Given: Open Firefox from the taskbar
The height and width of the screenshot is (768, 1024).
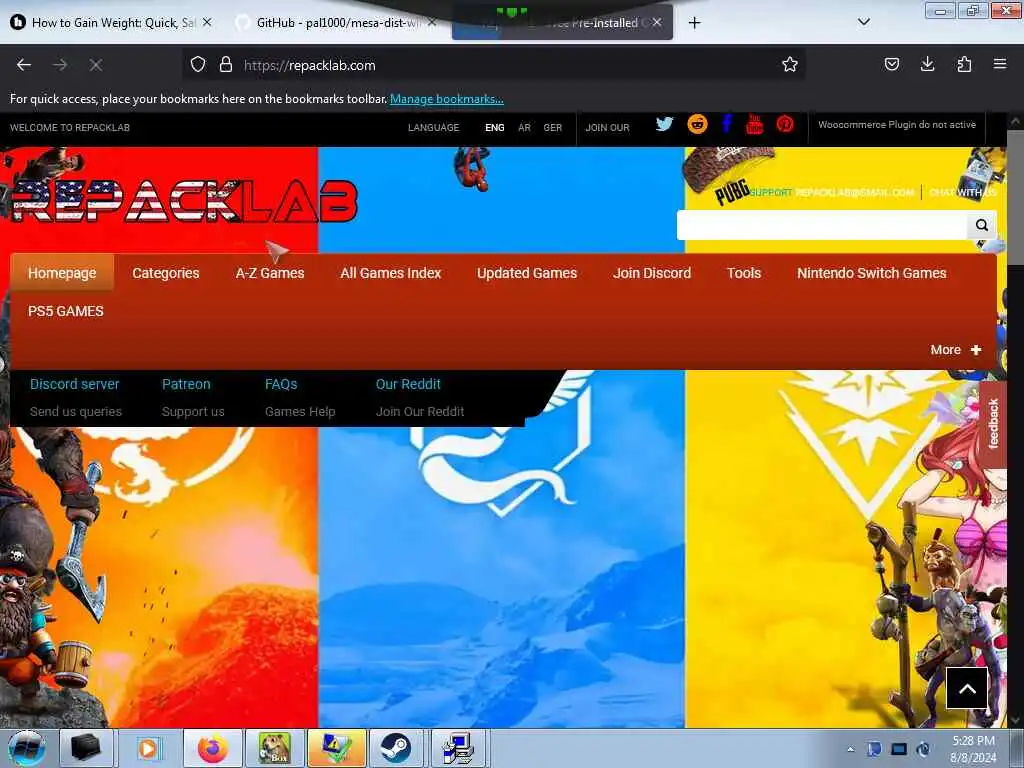Looking at the screenshot, I should coord(212,748).
